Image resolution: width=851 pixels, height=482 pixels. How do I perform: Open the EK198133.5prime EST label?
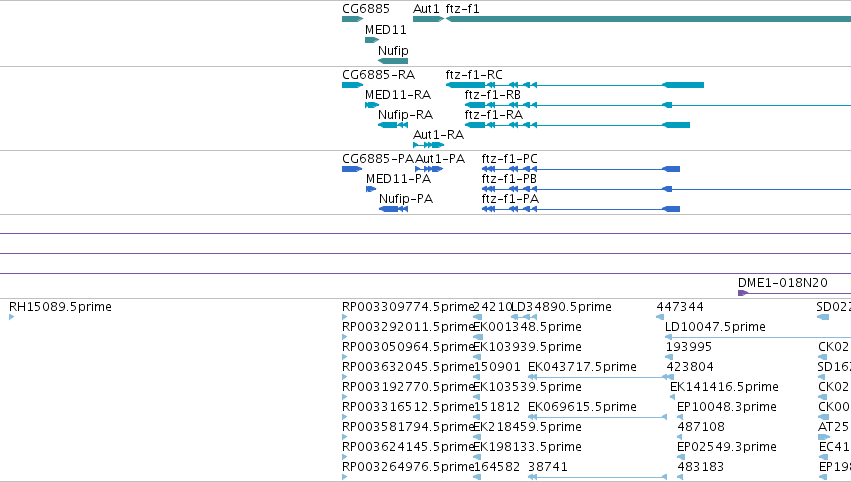(528, 447)
